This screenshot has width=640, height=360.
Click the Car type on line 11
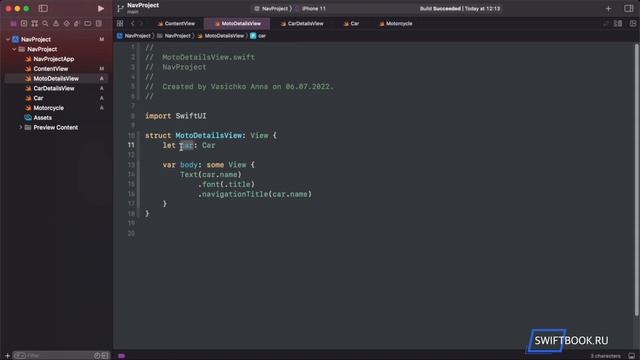[208, 145]
